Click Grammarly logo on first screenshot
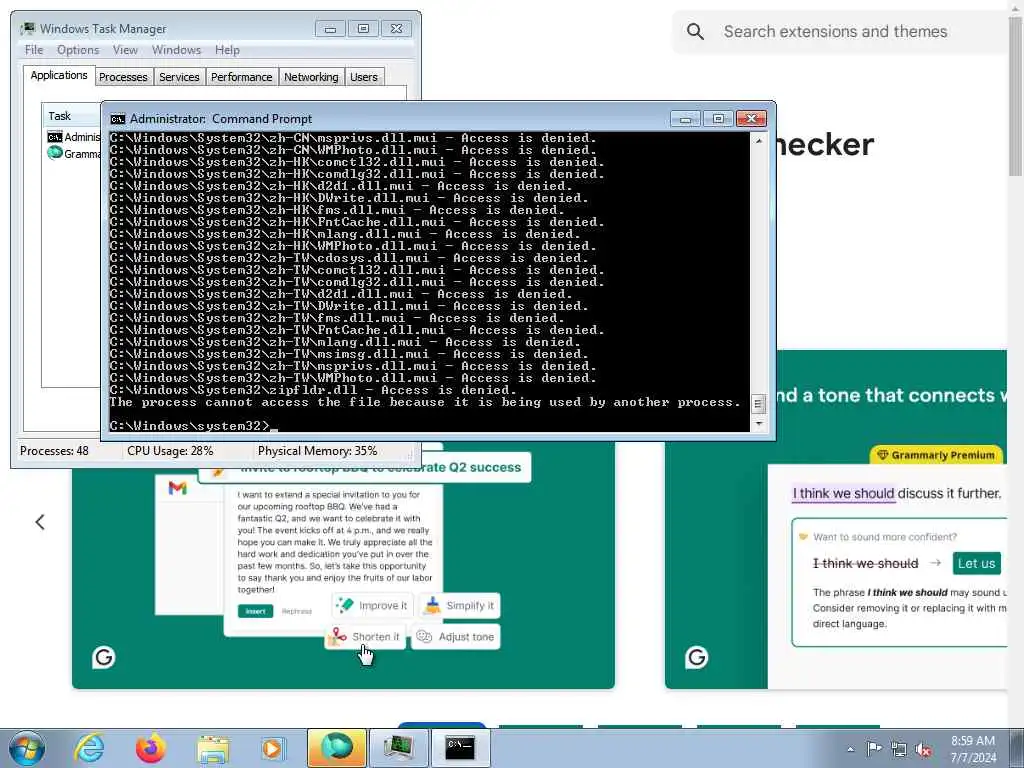The width and height of the screenshot is (1024, 768). 103,657
